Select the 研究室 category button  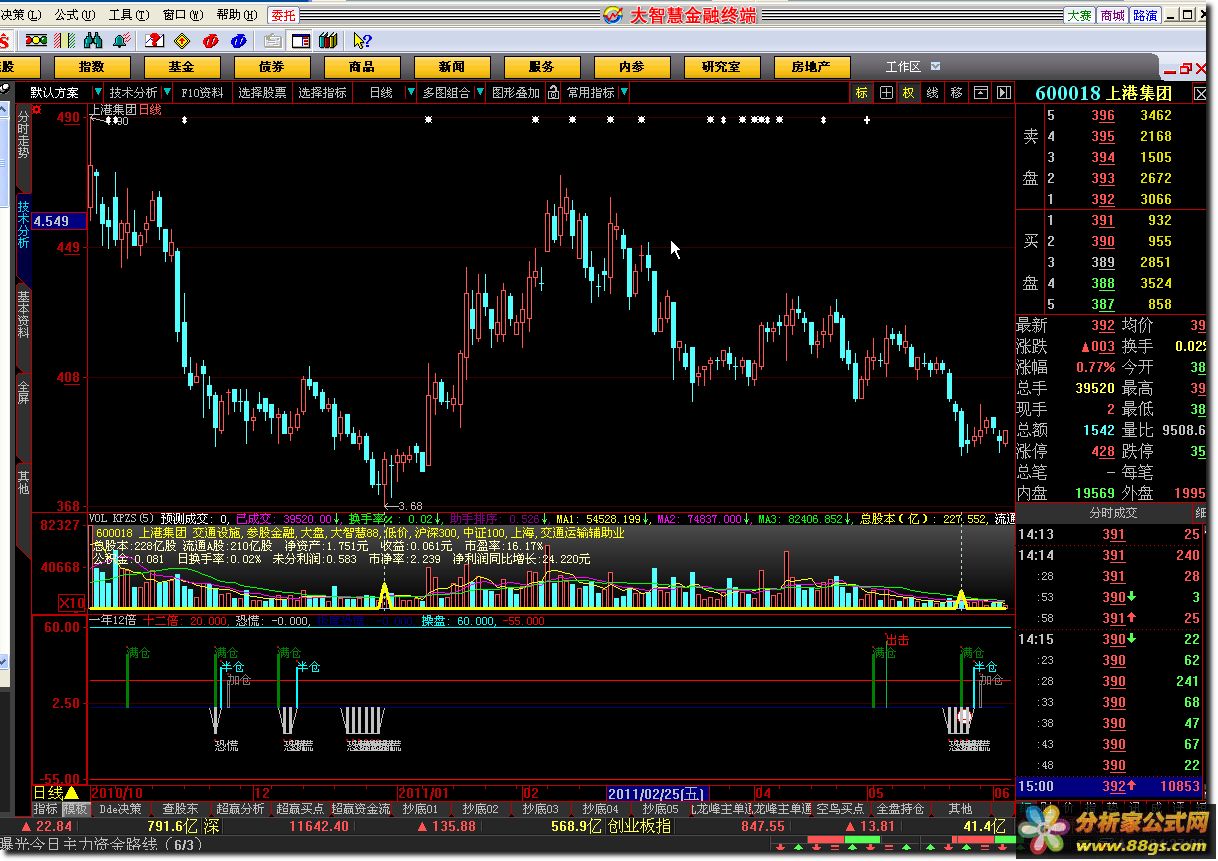coord(722,67)
